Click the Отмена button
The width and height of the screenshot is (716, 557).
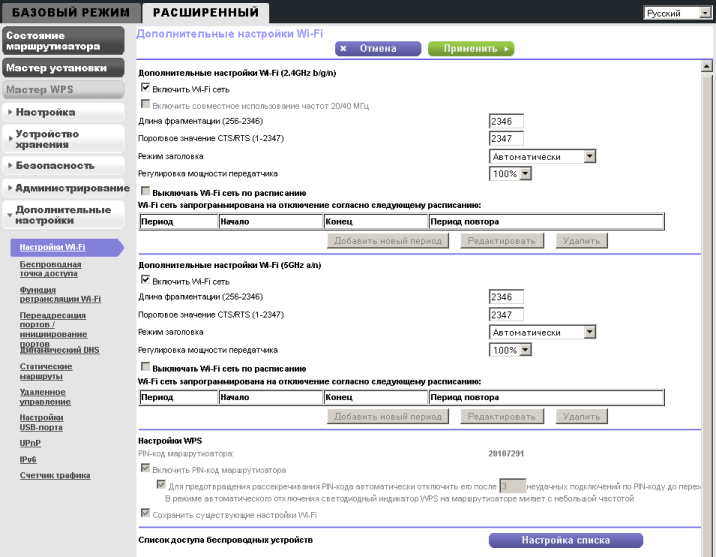pos(378,48)
